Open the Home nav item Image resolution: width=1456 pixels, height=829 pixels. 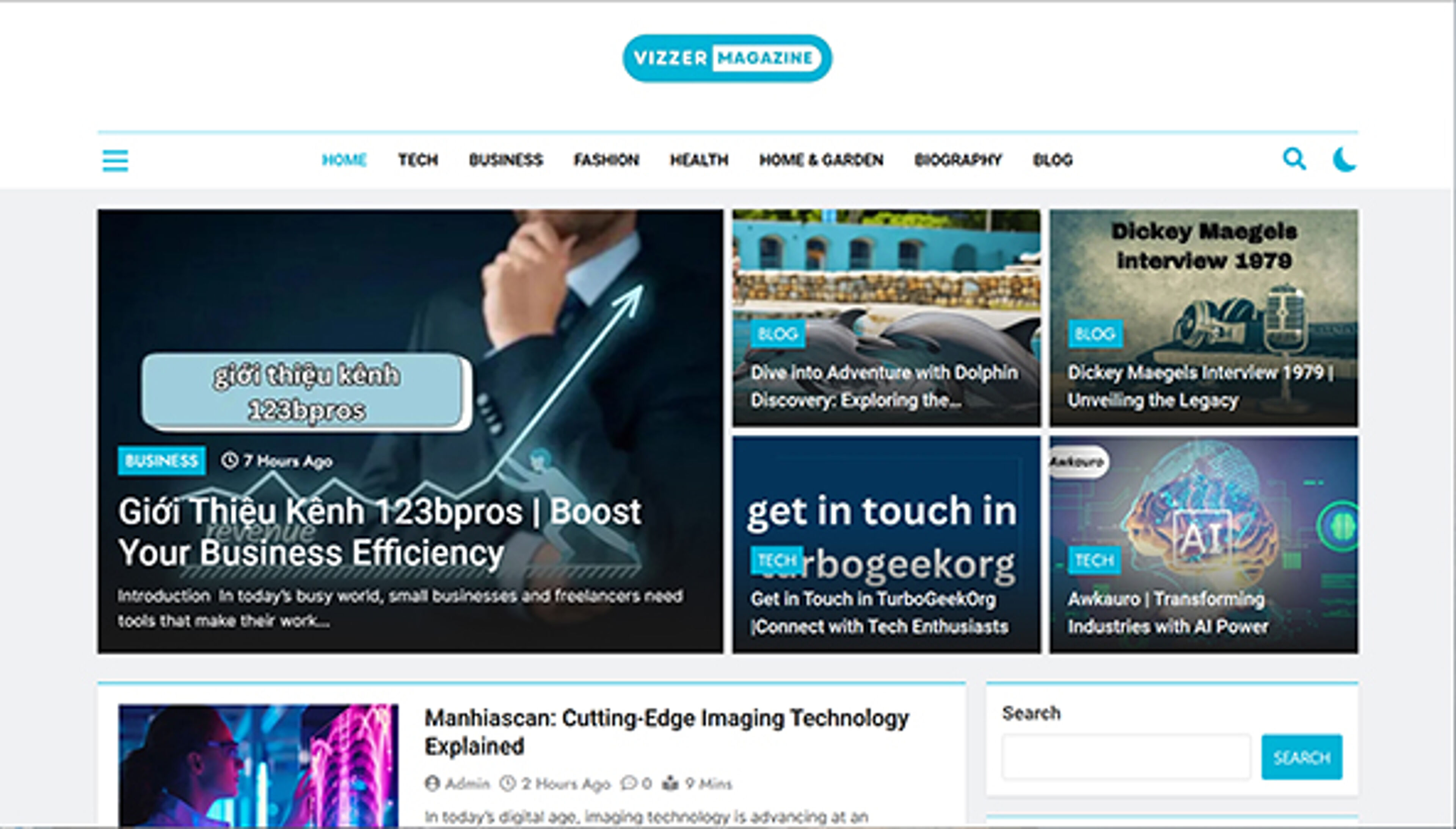coord(344,160)
